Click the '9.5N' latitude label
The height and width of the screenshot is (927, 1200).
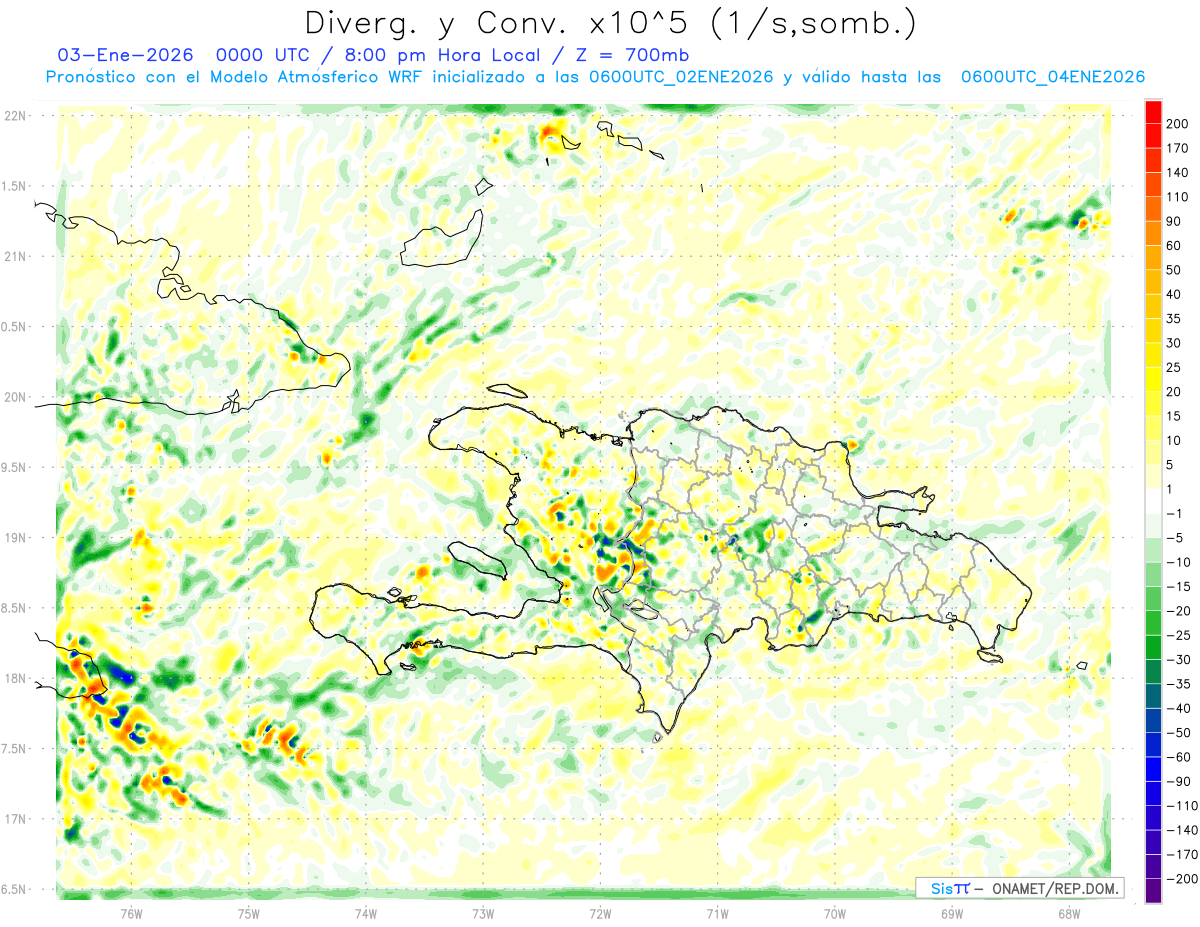coord(15,467)
